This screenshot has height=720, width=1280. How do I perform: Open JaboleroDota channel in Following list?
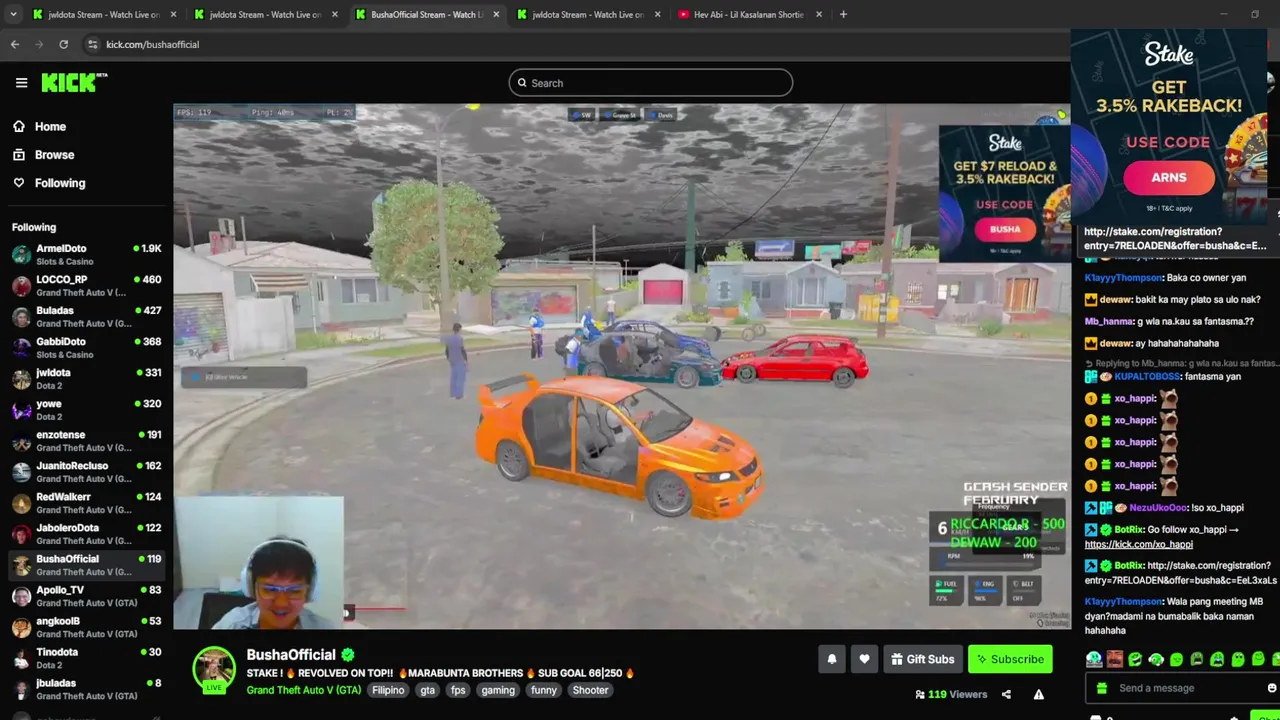[86, 534]
